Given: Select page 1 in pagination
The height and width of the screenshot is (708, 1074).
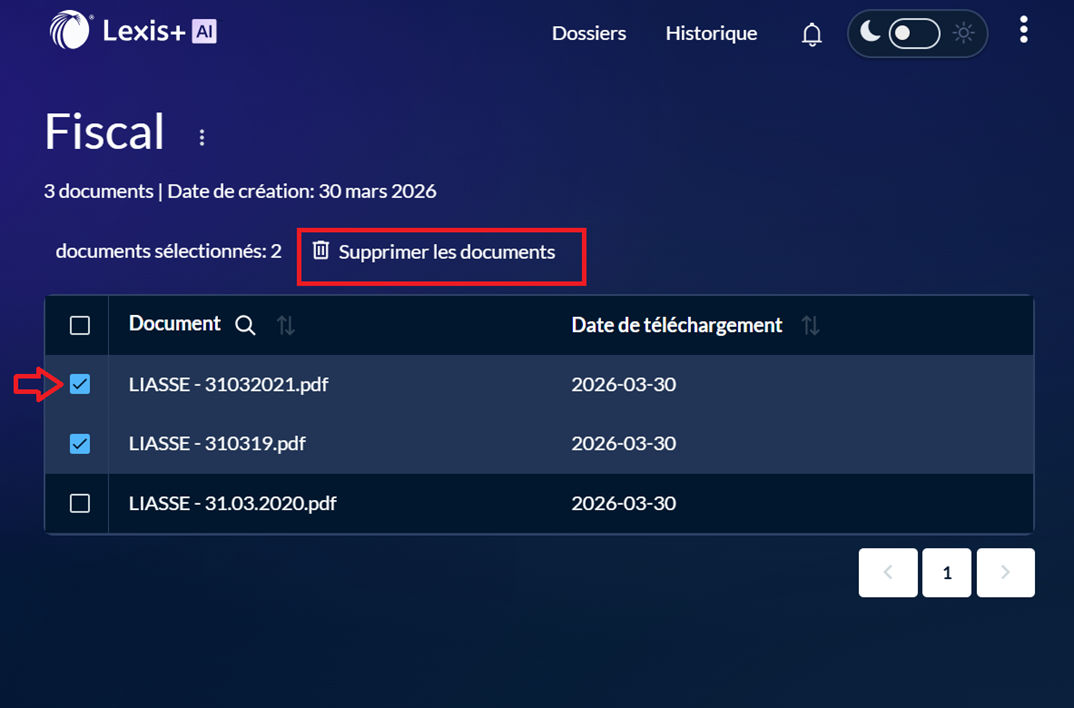Looking at the screenshot, I should (946, 573).
